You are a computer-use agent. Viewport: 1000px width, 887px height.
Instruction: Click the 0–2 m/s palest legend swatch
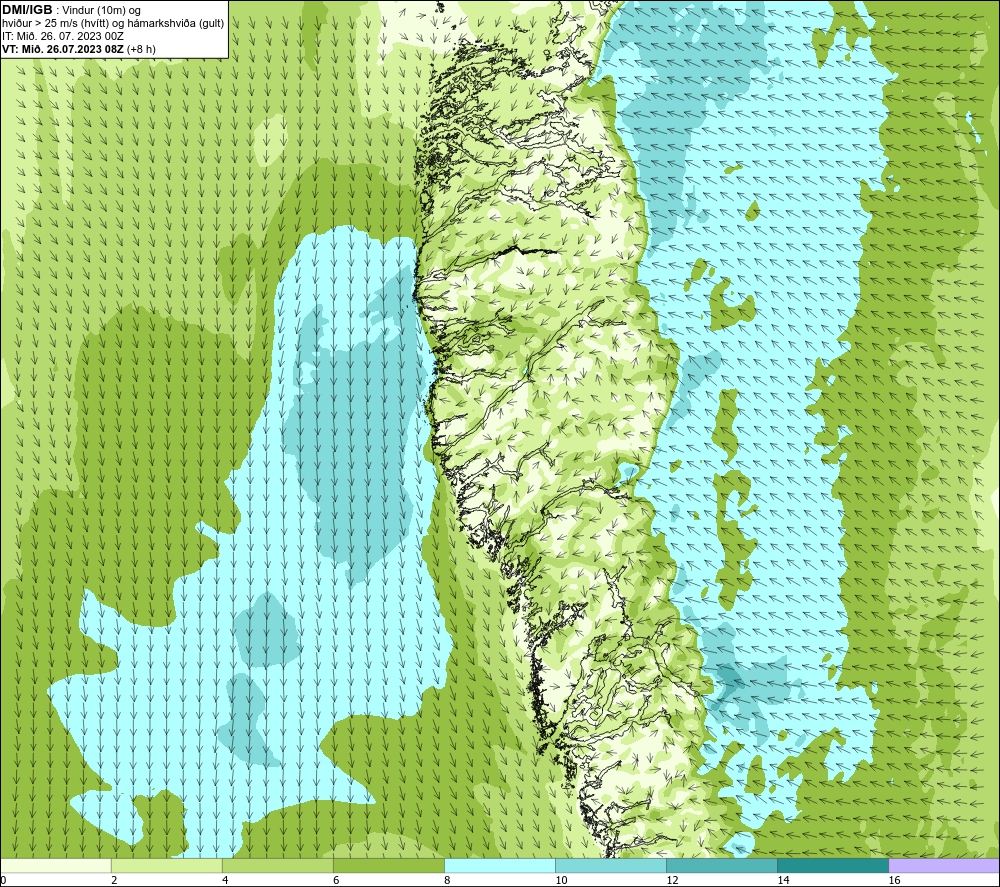coord(55,865)
